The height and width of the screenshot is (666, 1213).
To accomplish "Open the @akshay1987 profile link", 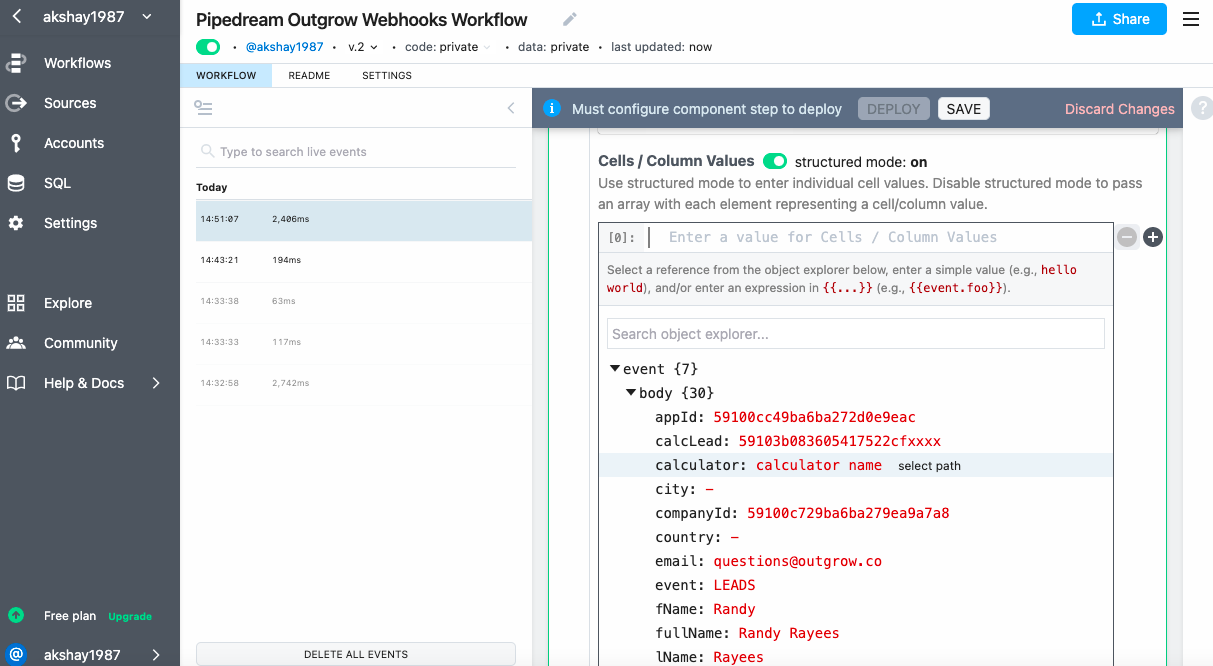I will (x=284, y=47).
